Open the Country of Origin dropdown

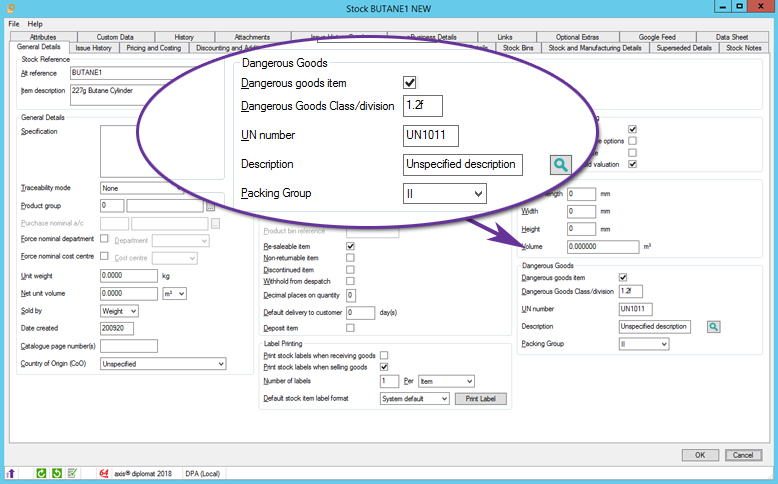[x=163, y=364]
